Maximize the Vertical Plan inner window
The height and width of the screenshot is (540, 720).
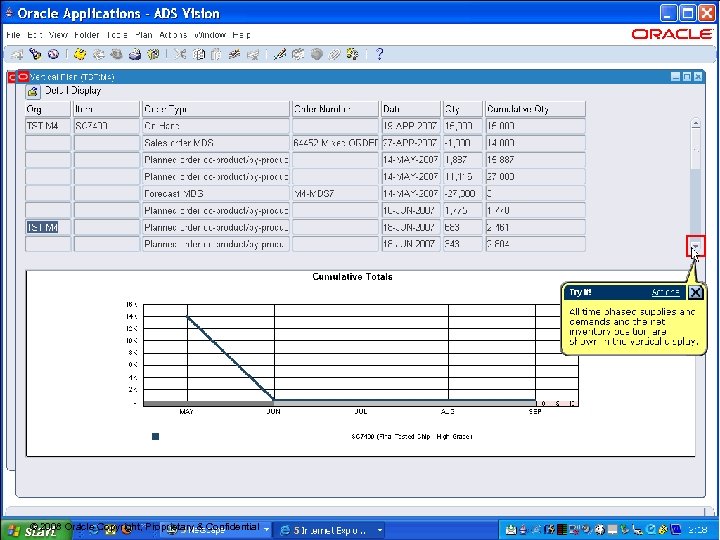pos(687,77)
